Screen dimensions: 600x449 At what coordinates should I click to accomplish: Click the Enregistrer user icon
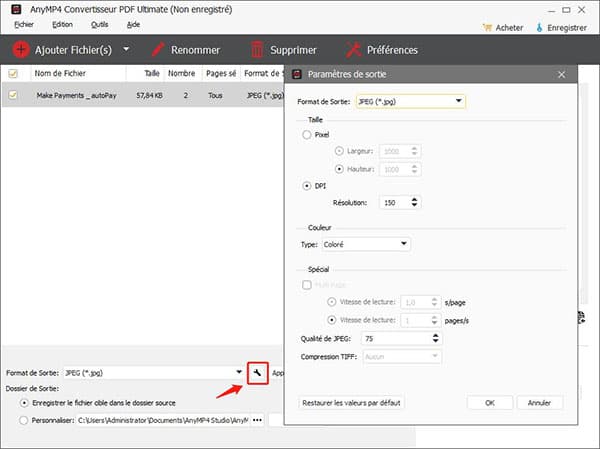coord(542,27)
